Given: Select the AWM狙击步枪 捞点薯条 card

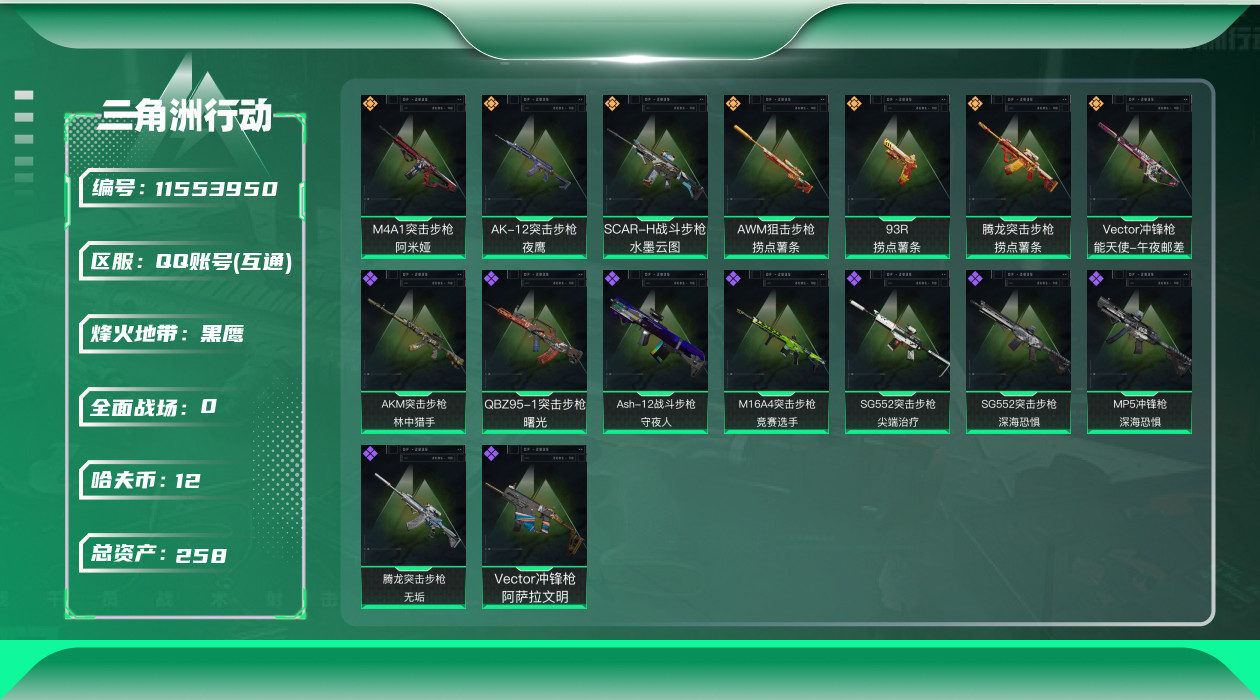Looking at the screenshot, I should [776, 177].
